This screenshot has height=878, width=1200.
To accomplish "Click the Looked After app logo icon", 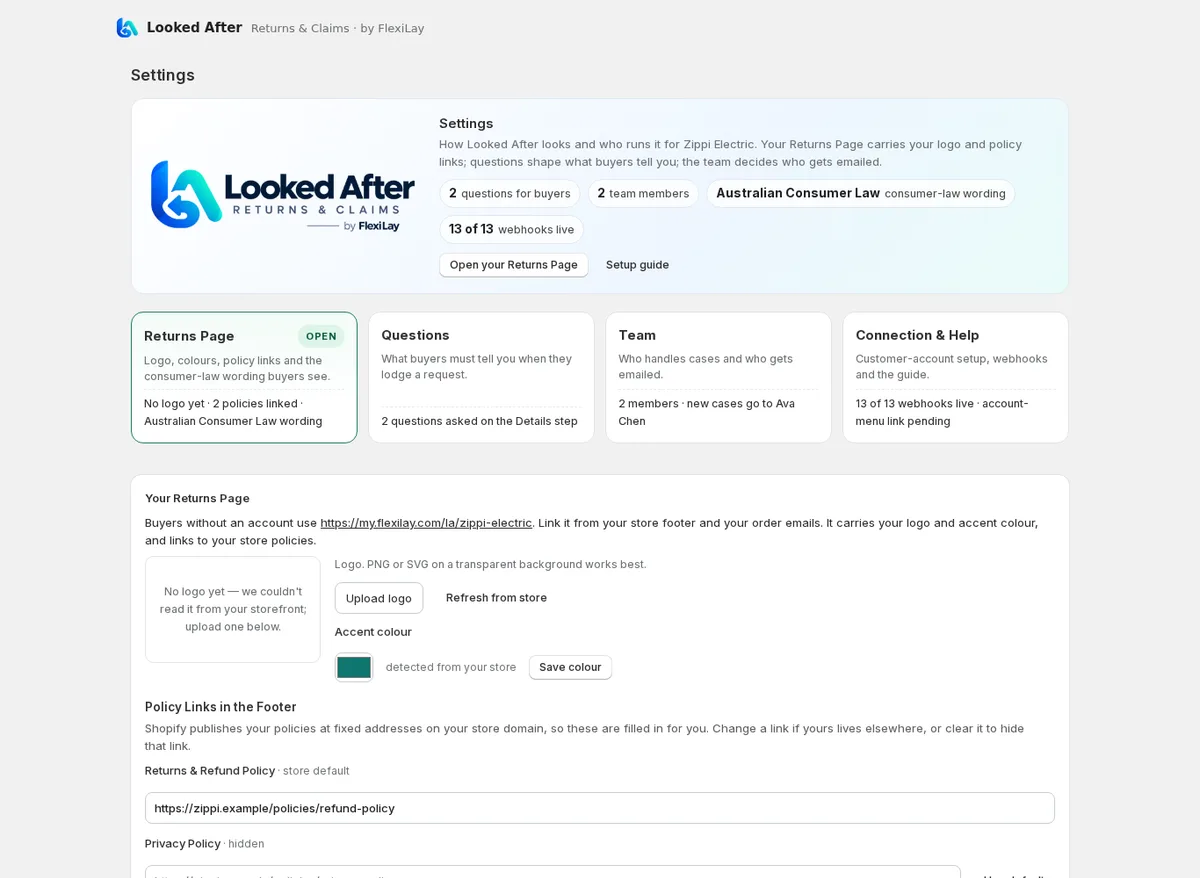I will 127,28.
